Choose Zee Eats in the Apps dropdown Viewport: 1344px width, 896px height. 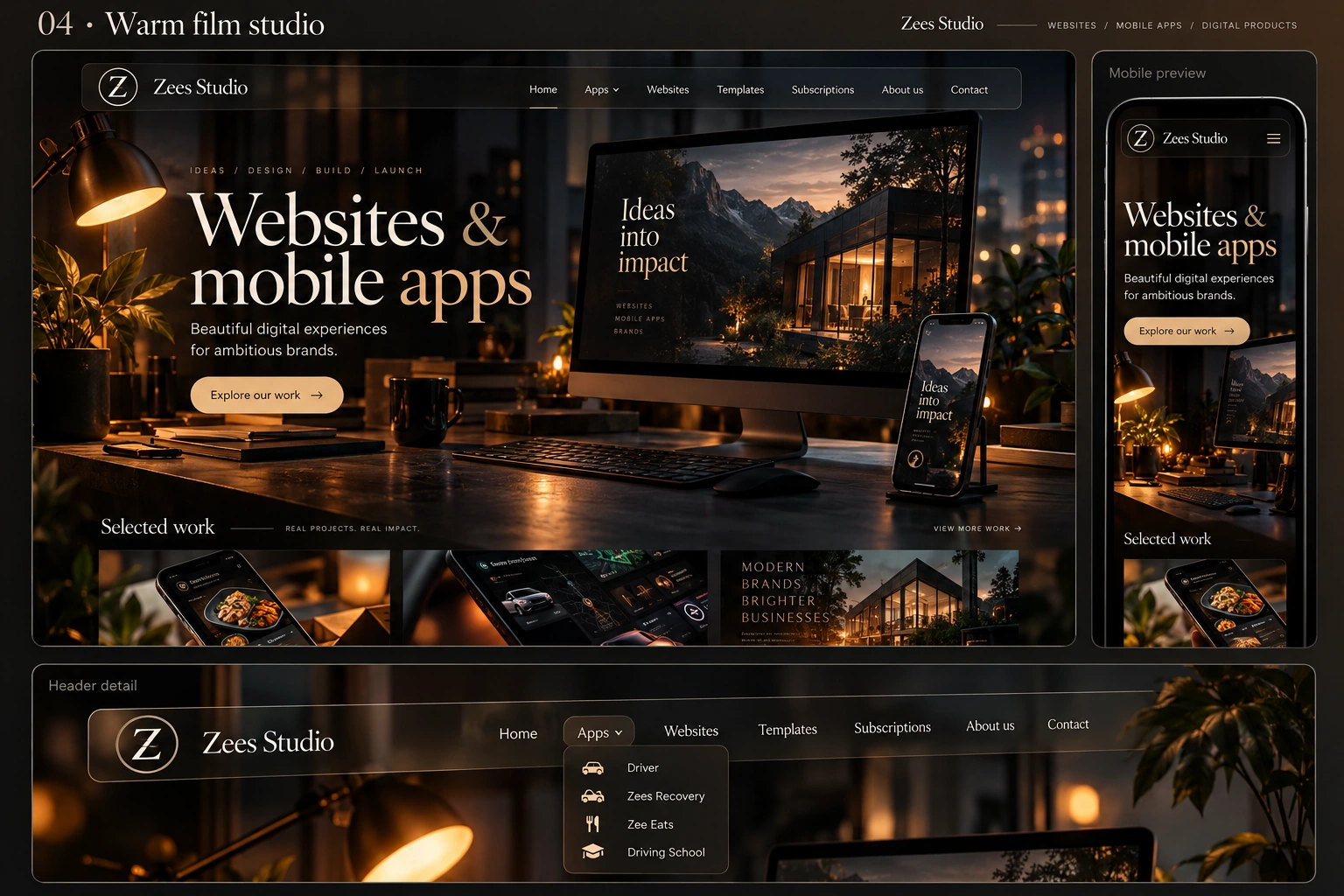[x=646, y=824]
